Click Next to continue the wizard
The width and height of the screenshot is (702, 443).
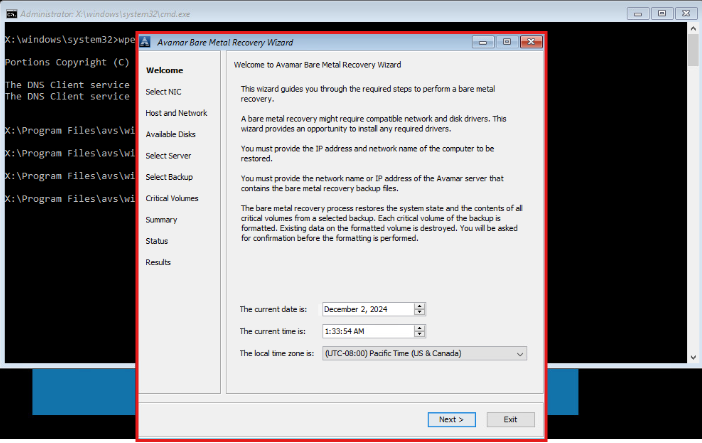(x=451, y=420)
